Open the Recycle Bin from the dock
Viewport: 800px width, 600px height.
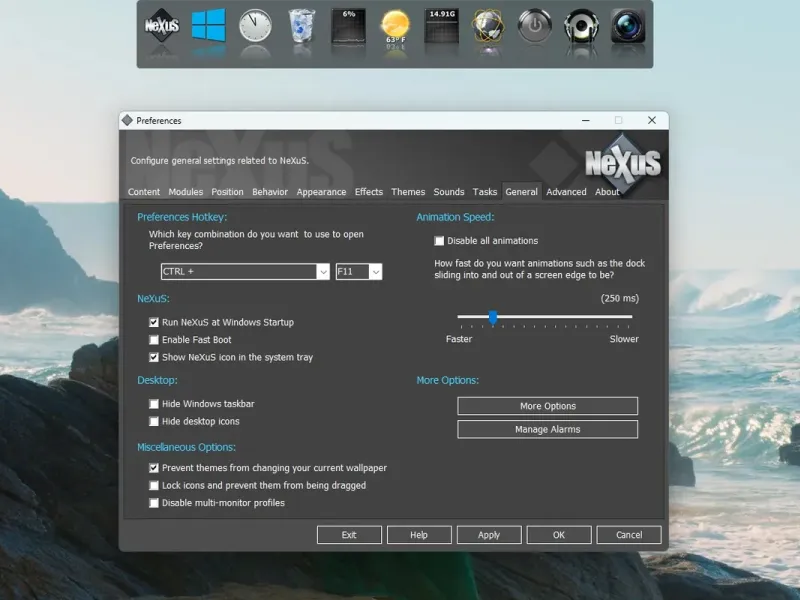[x=302, y=26]
